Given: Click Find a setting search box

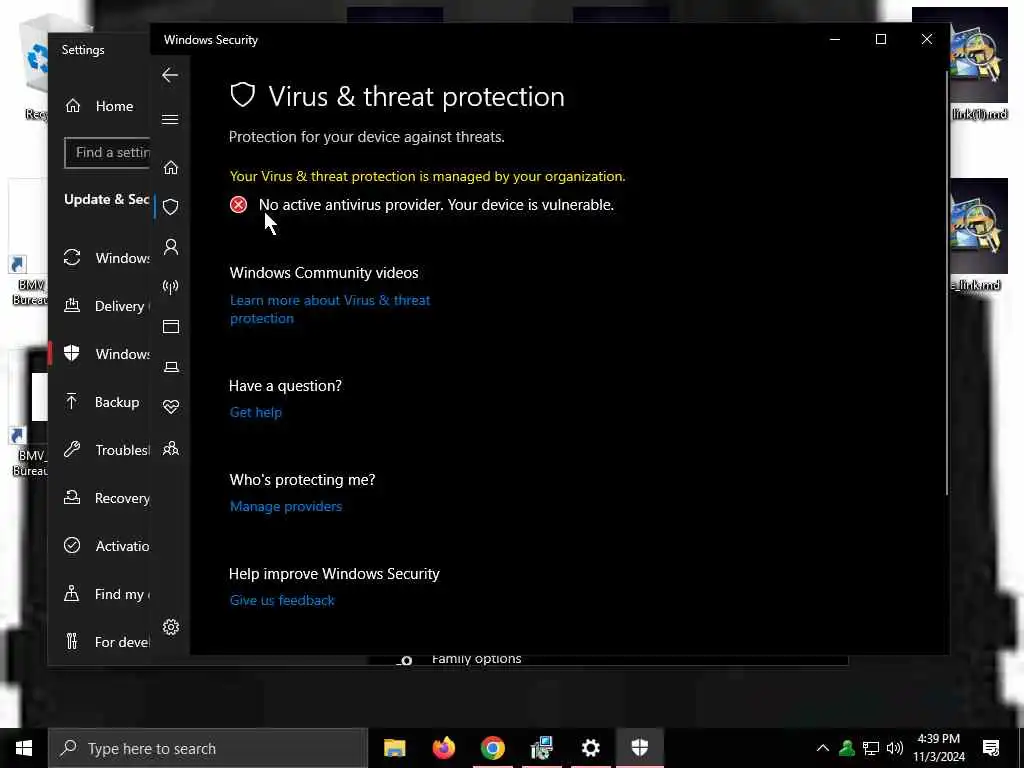Looking at the screenshot, I should coord(108,153).
